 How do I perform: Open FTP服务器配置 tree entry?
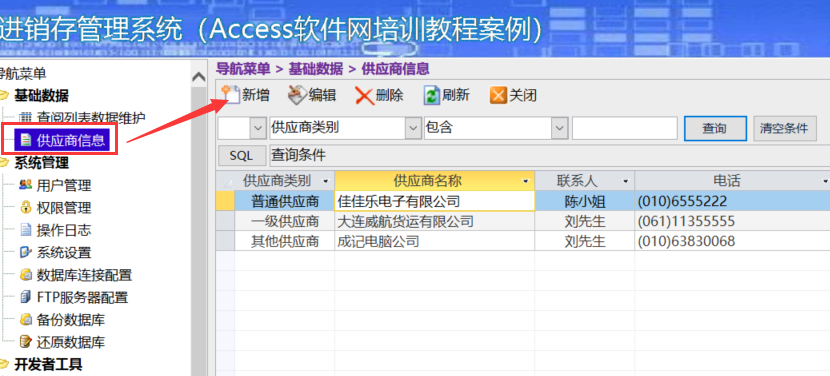point(82,297)
